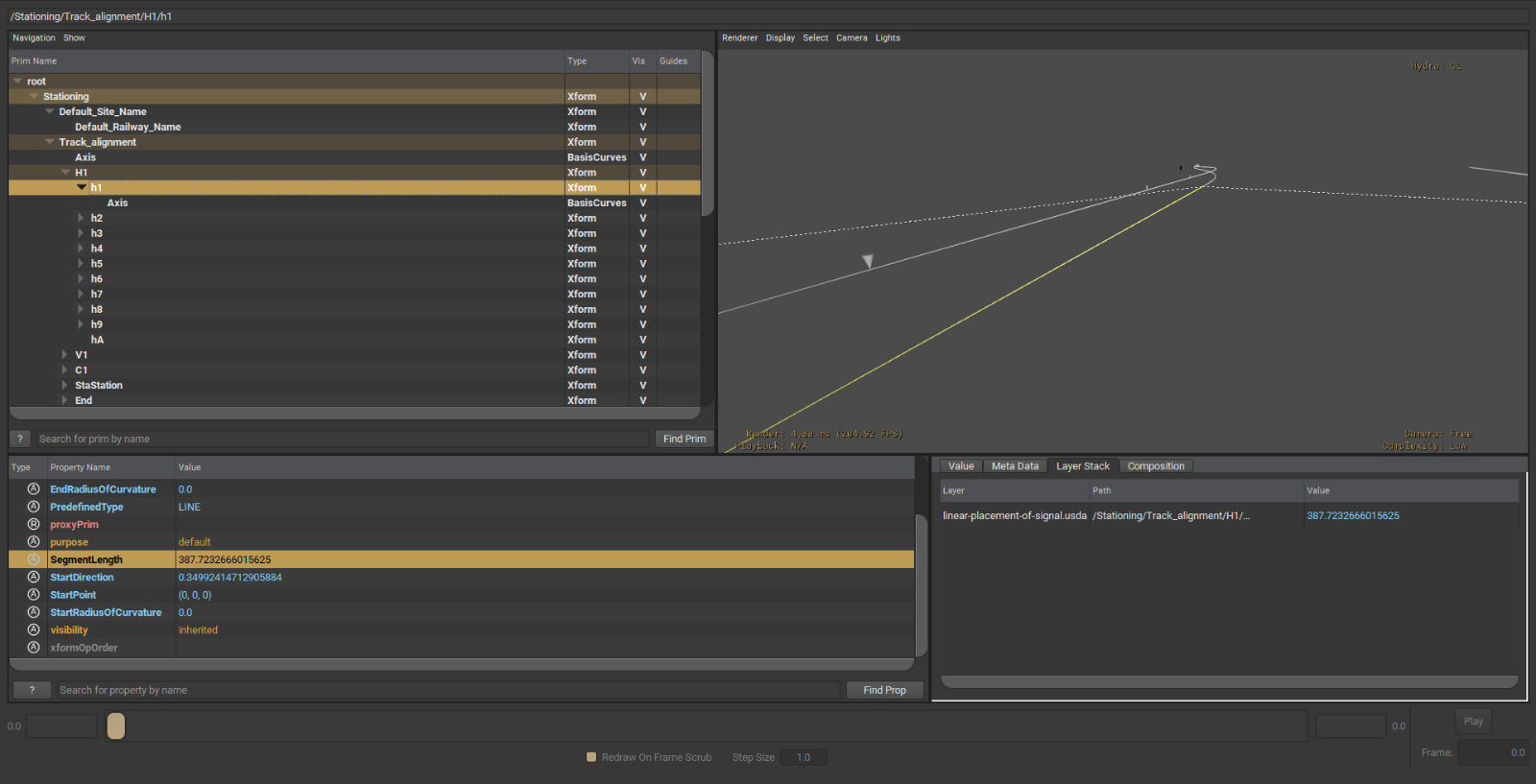Expand the V1 prim node

(x=64, y=355)
